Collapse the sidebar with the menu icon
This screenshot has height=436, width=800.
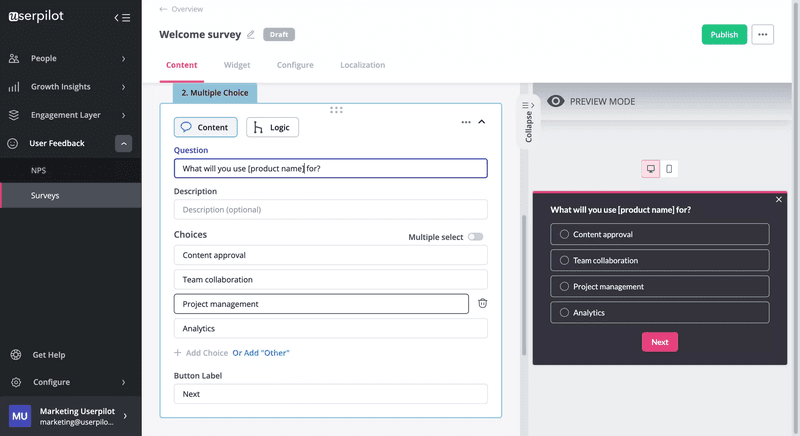(122, 18)
